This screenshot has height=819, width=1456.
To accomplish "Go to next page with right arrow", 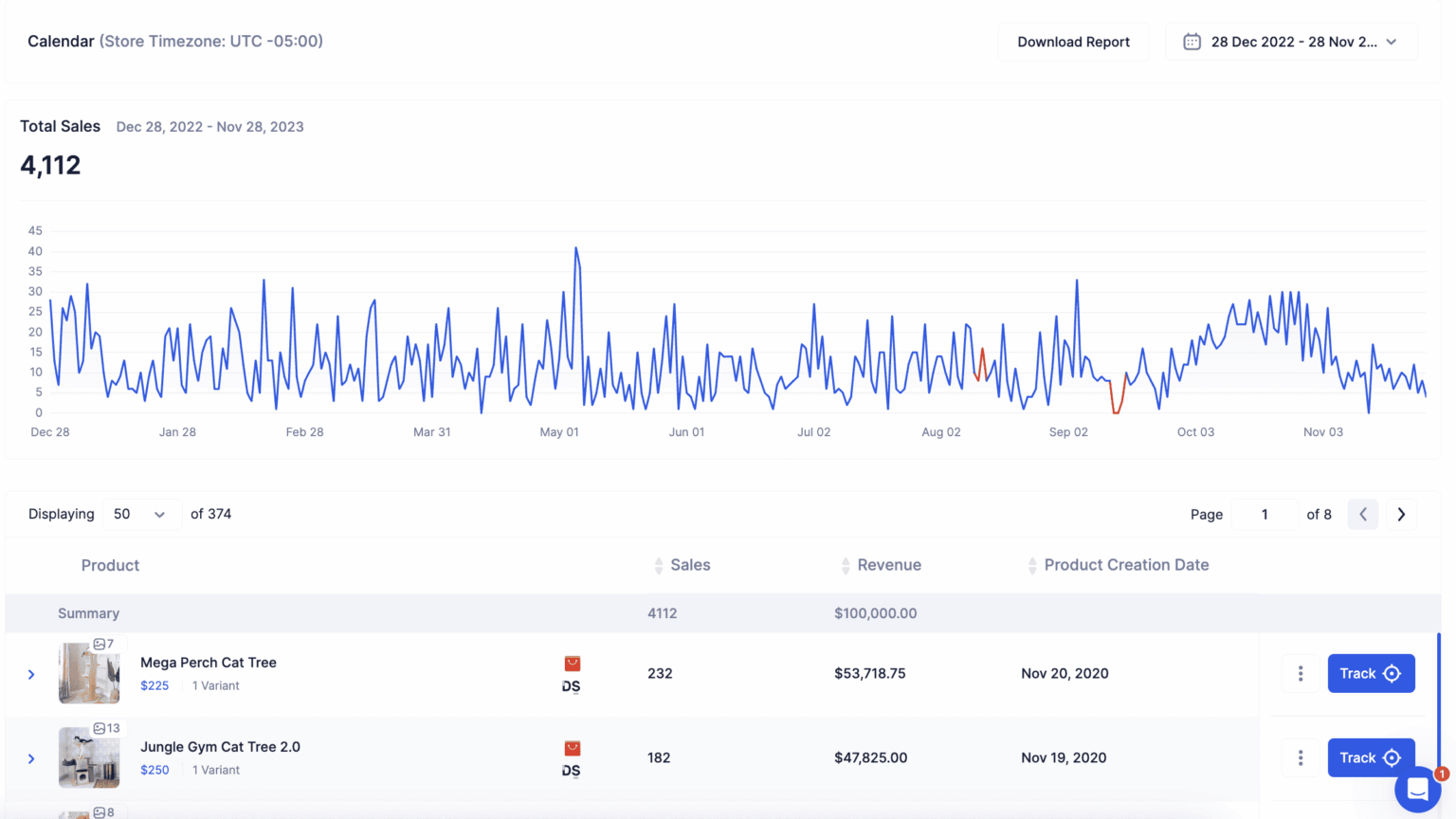I will tap(1401, 514).
